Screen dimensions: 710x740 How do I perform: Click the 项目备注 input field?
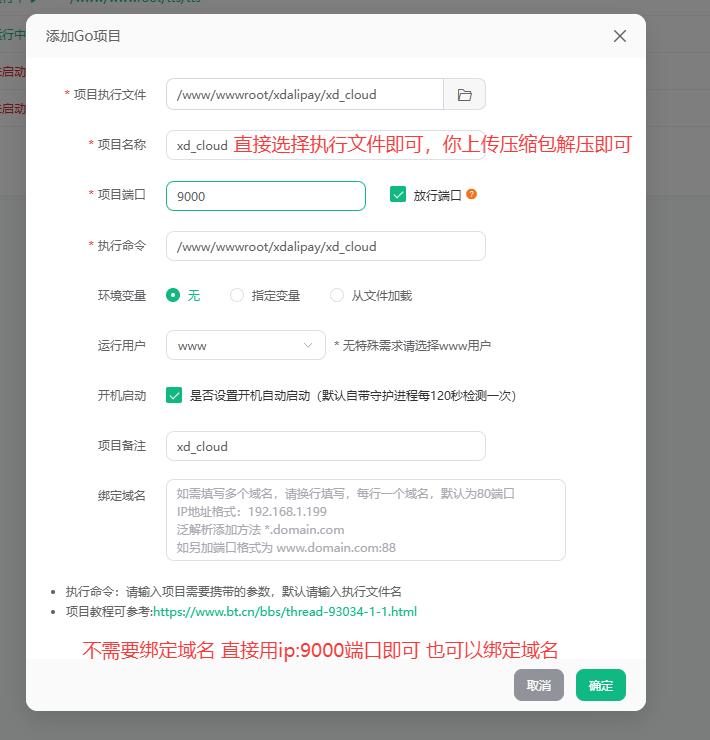click(325, 446)
